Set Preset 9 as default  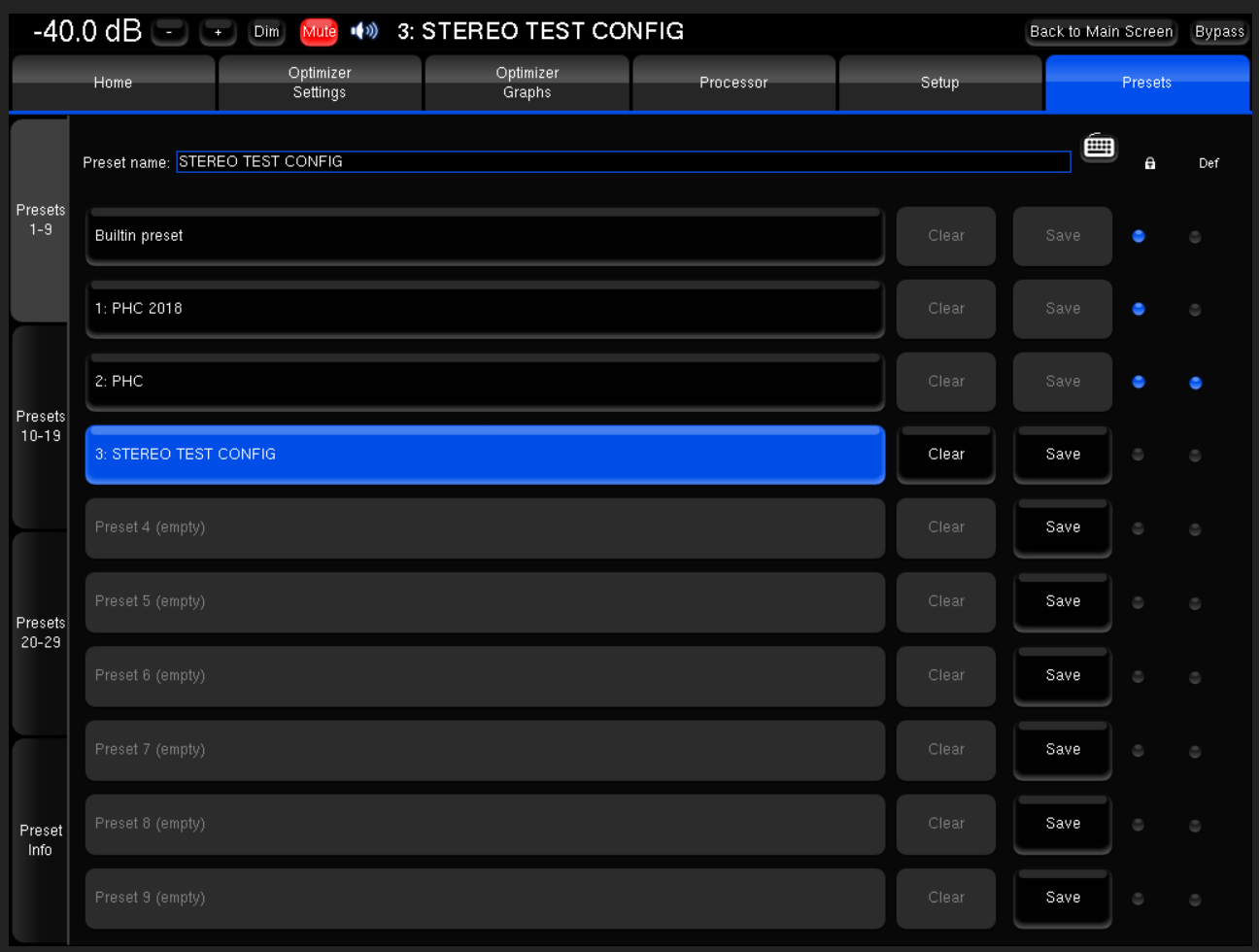pyautogui.click(x=1196, y=900)
